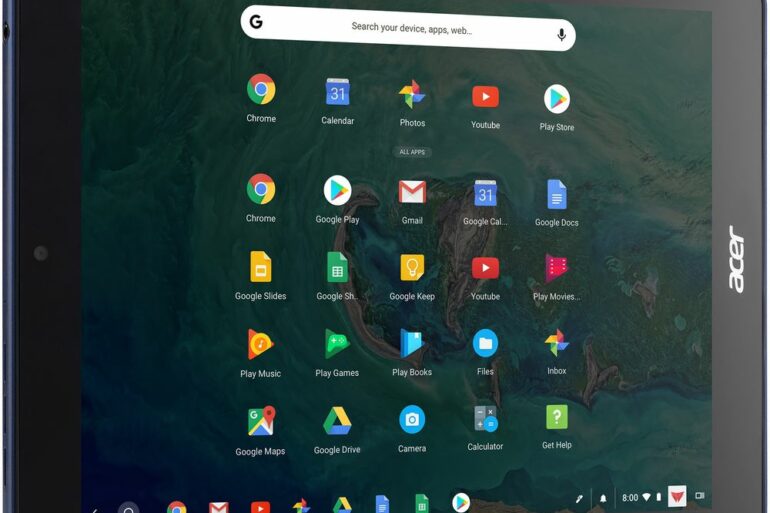Focus the "Search your device, apps, web..." field

(408, 28)
